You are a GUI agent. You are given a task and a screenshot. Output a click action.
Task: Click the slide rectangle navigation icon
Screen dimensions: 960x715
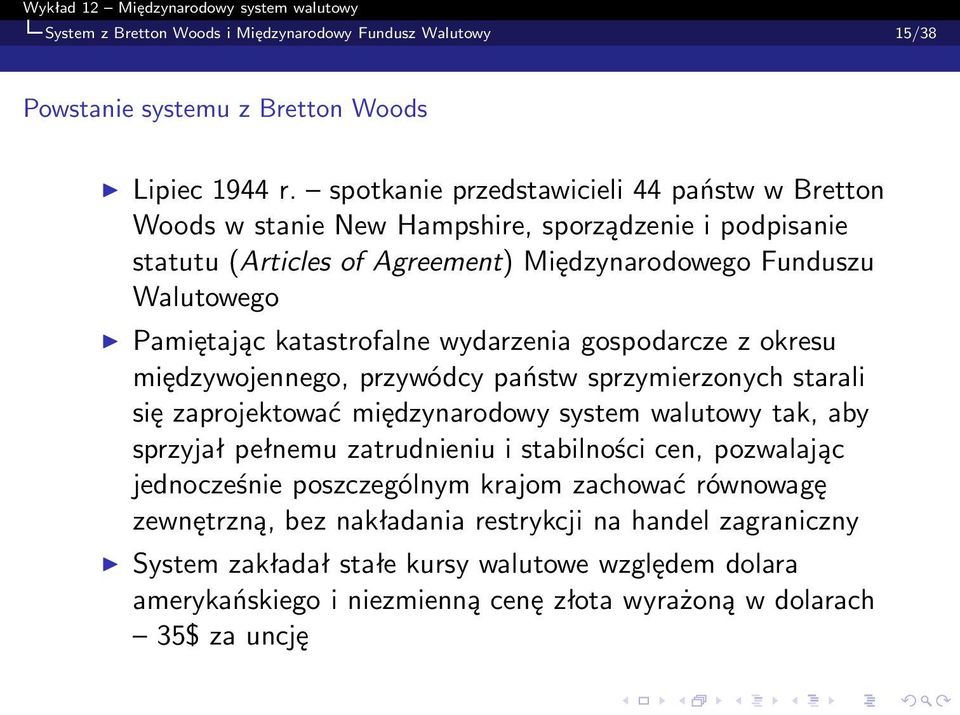(643, 701)
